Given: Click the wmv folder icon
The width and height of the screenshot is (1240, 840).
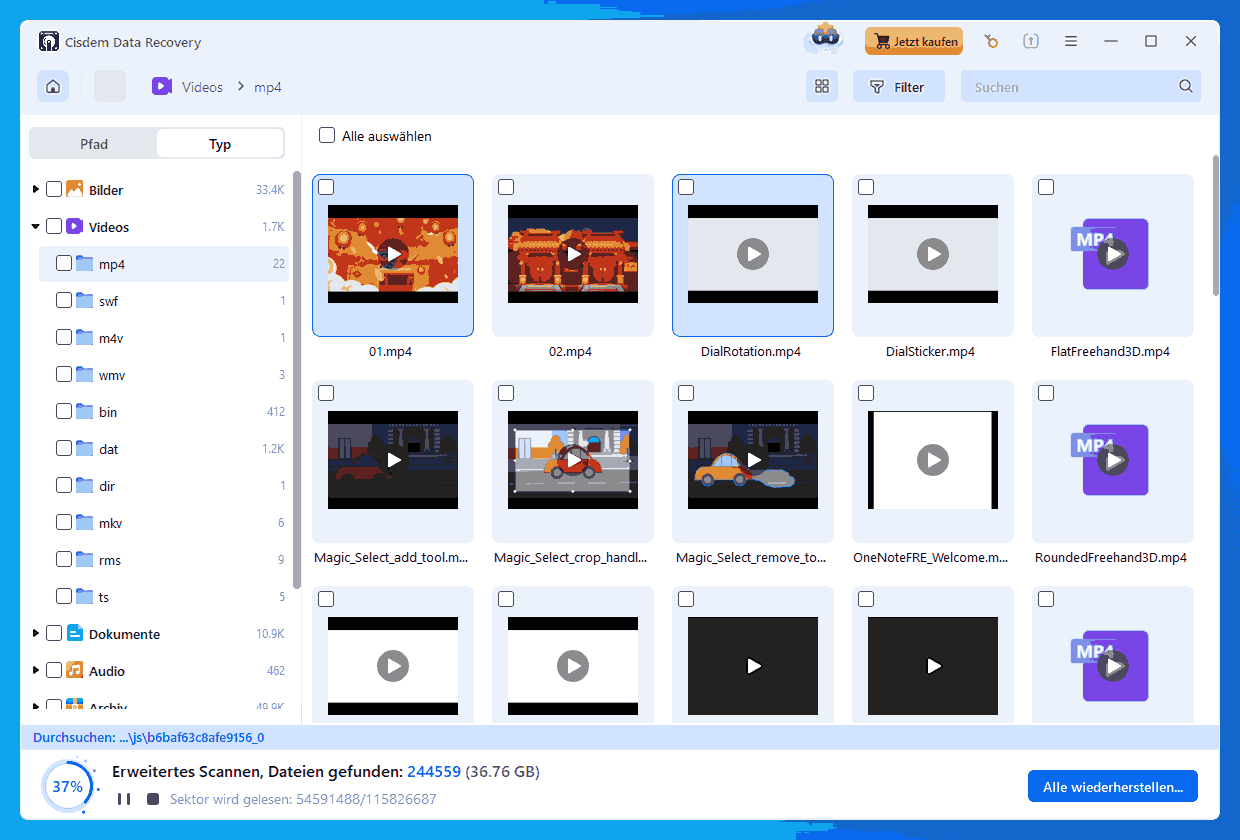Looking at the screenshot, I should click(x=85, y=374).
